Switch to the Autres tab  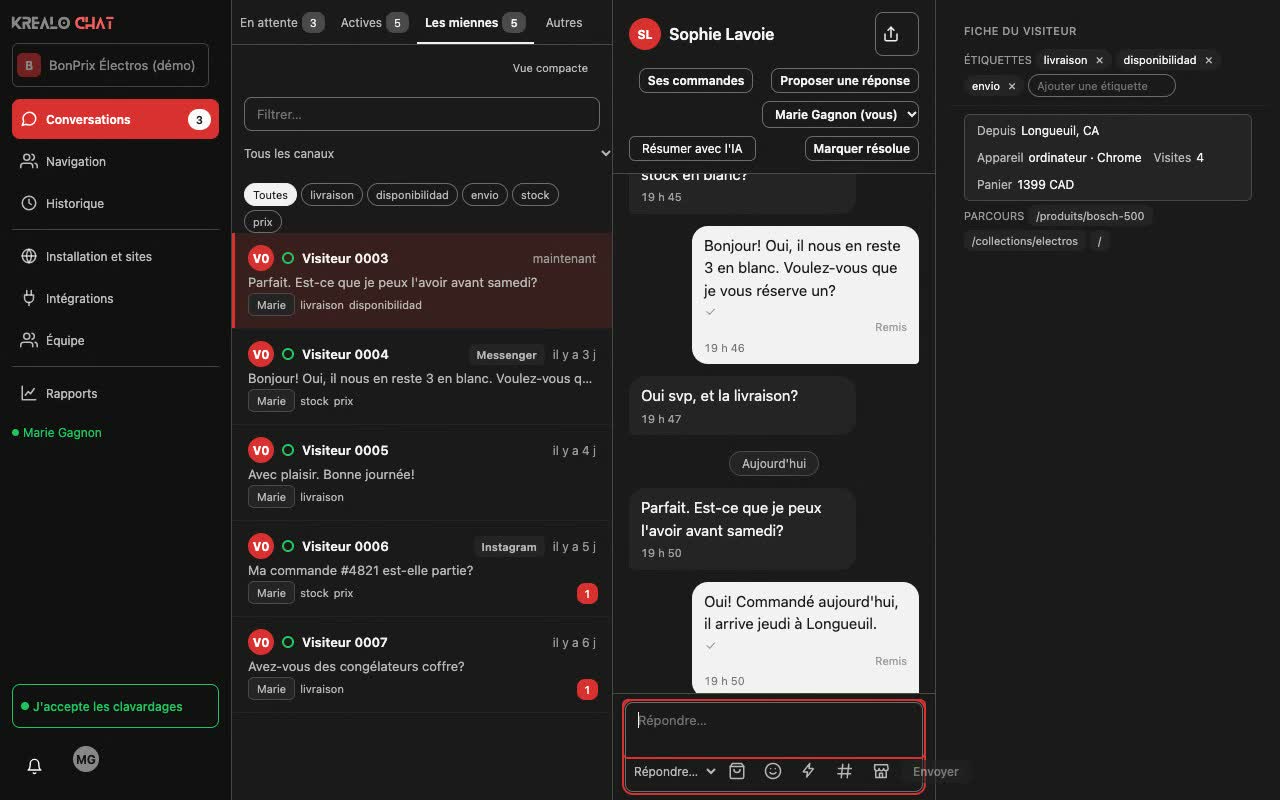[564, 22]
